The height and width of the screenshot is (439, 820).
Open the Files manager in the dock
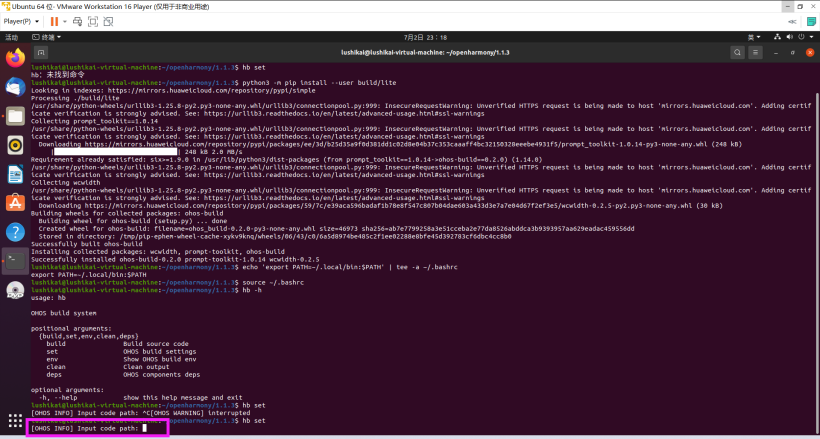pyautogui.click(x=15, y=116)
